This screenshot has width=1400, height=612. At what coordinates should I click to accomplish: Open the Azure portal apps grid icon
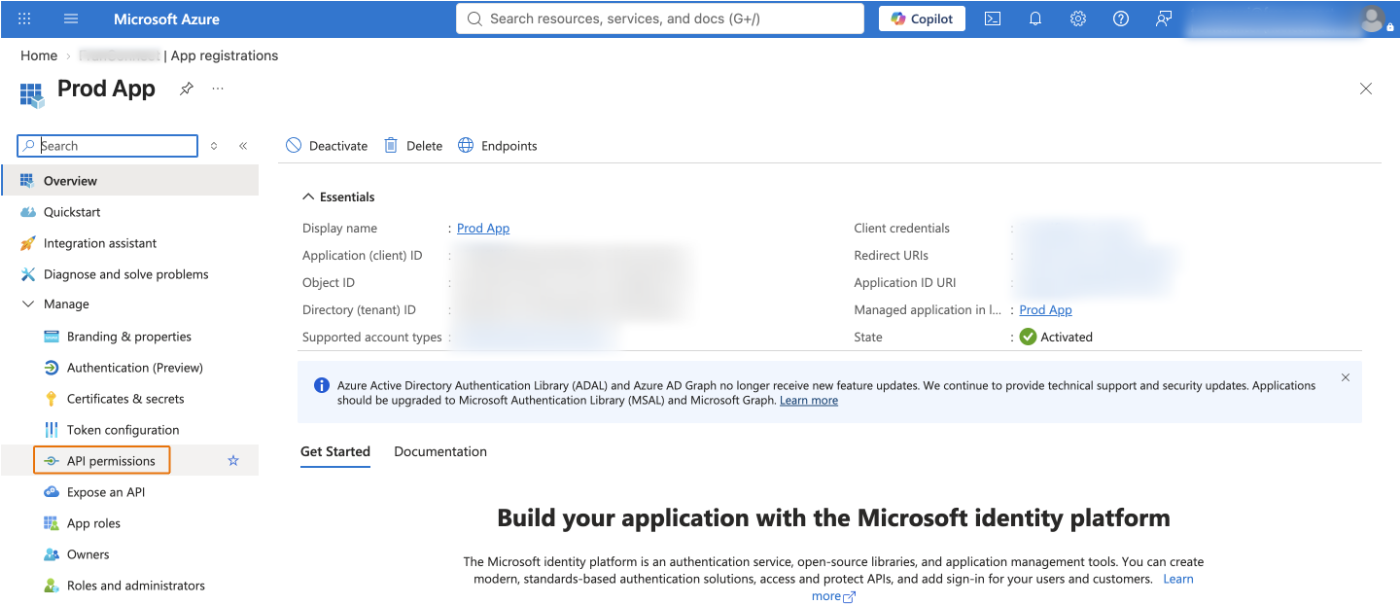(x=25, y=19)
